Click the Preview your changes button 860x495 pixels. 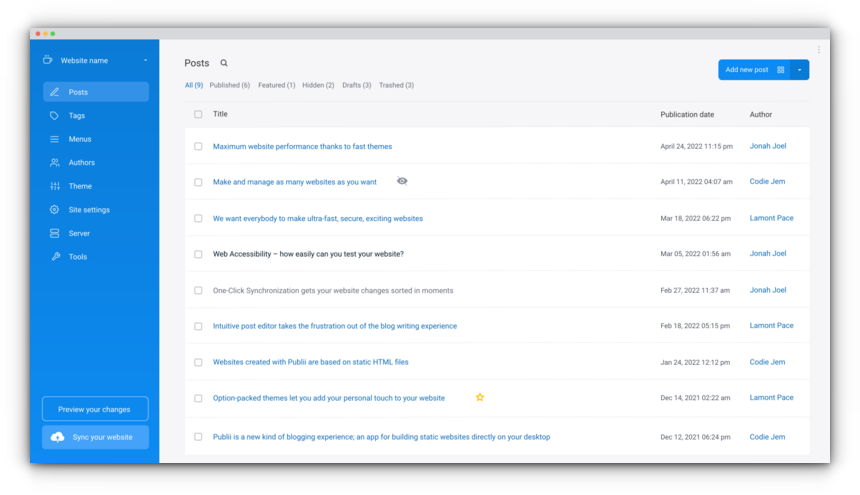tap(95, 409)
